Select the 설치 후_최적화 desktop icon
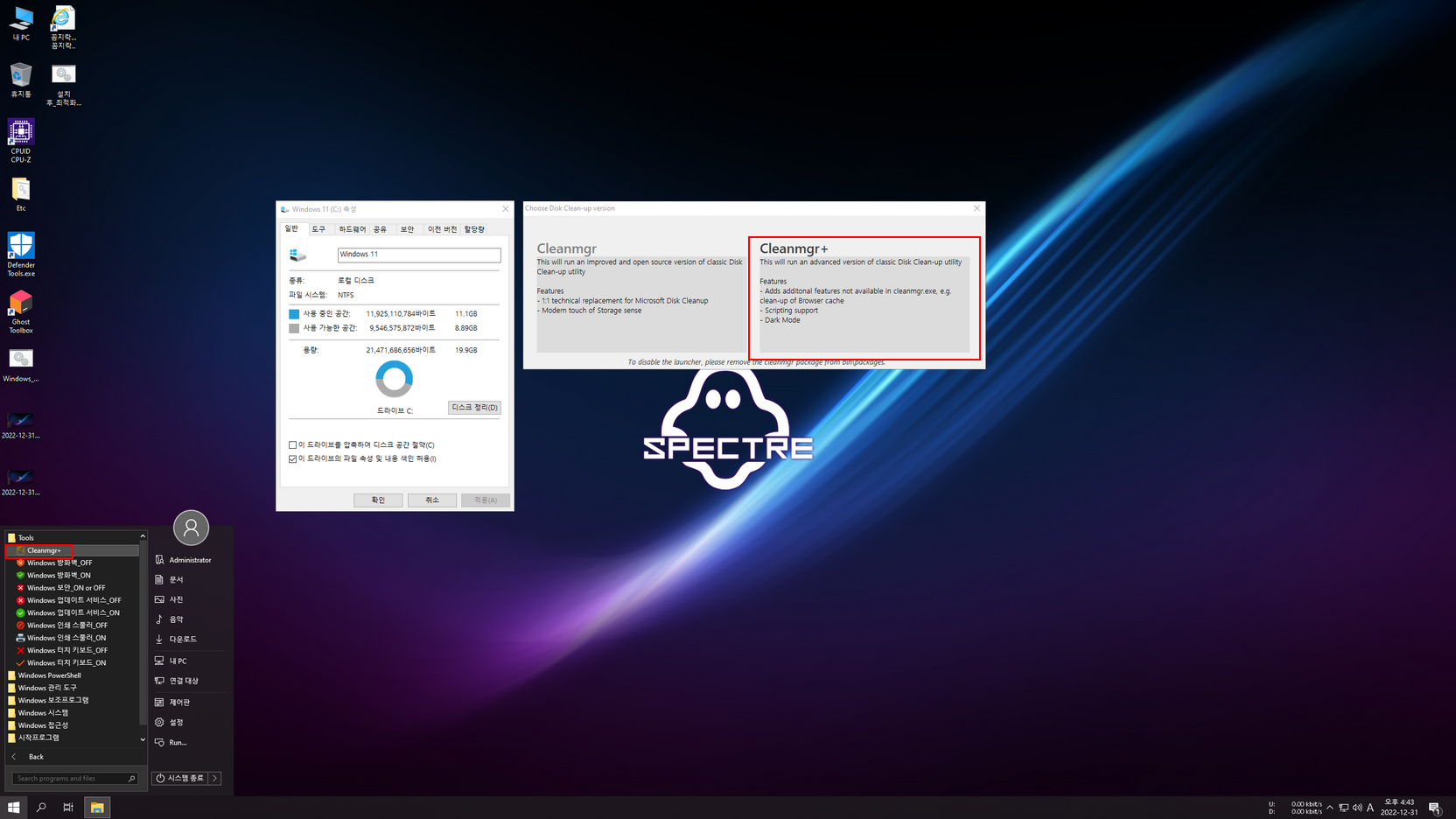This screenshot has height=819, width=1456. click(x=63, y=85)
